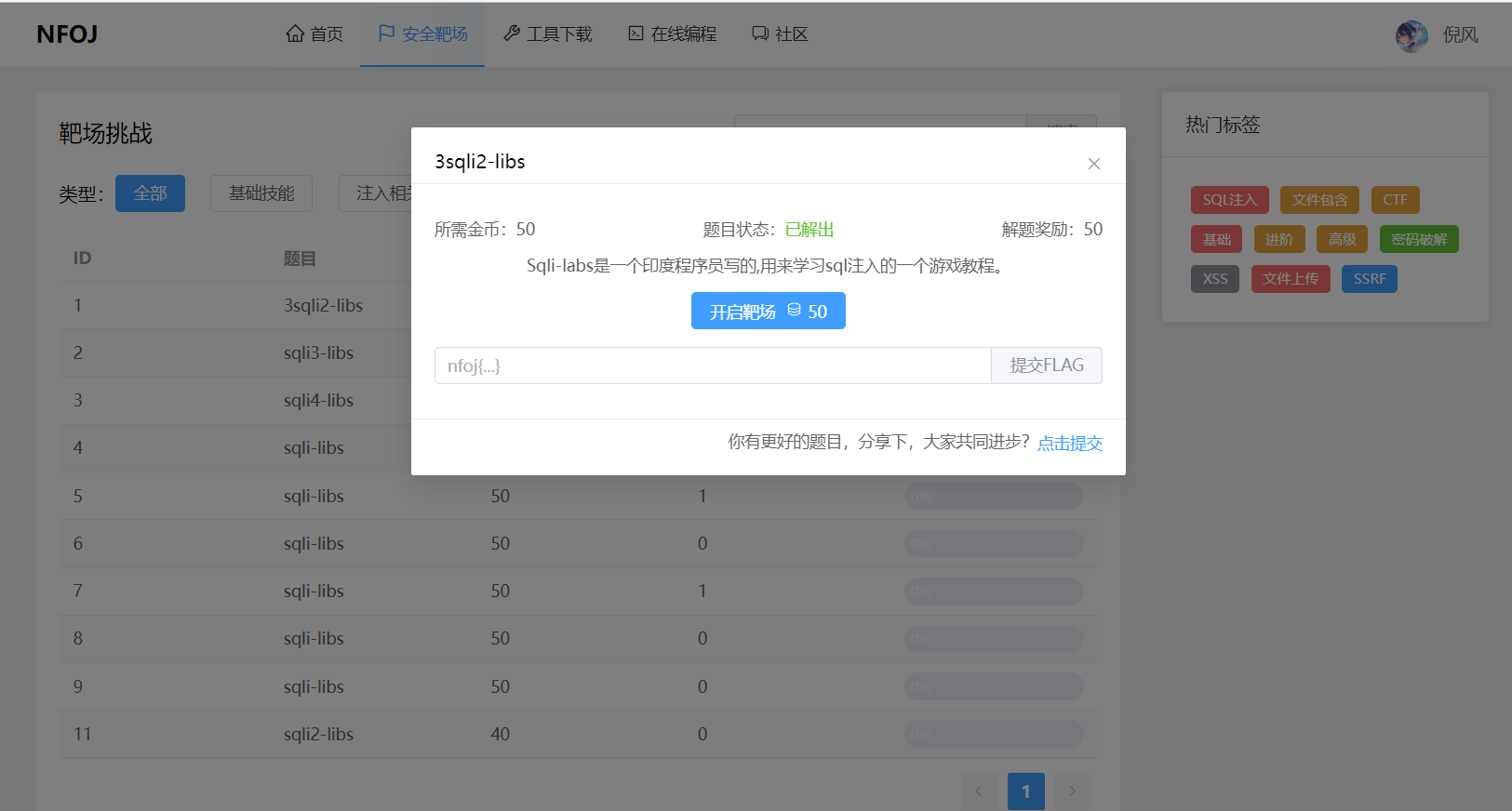The width and height of the screenshot is (1512, 811).
Task: Click the 基础 tag
Action: [x=1216, y=239]
